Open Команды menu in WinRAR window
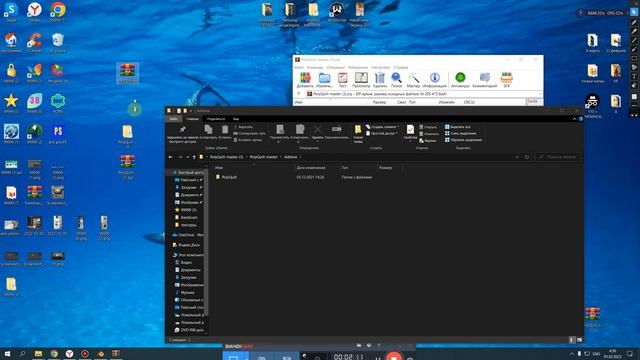The height and width of the screenshot is (360, 640). tap(315, 67)
